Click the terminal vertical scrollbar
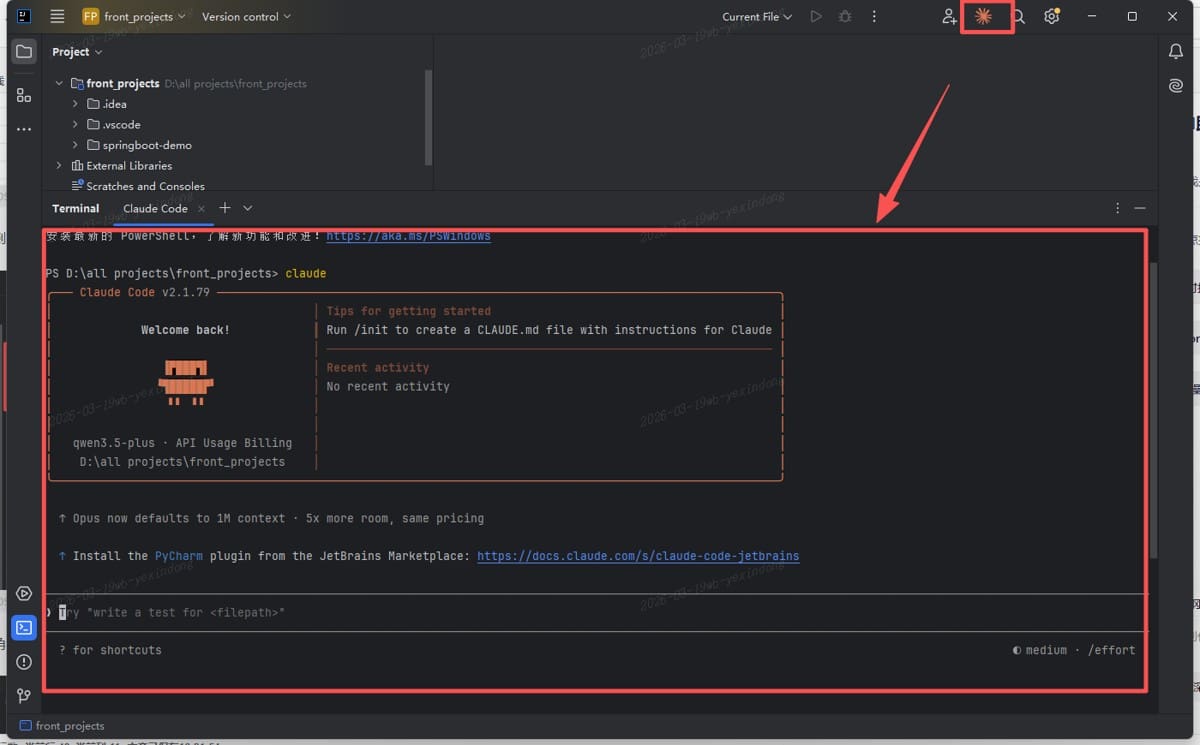Viewport: 1200px width, 745px height. 1153,410
